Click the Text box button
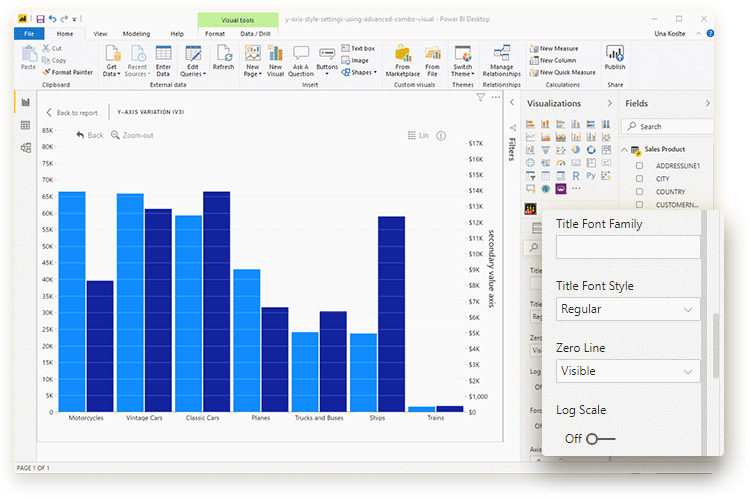This screenshot has width=750, height=500. point(358,48)
